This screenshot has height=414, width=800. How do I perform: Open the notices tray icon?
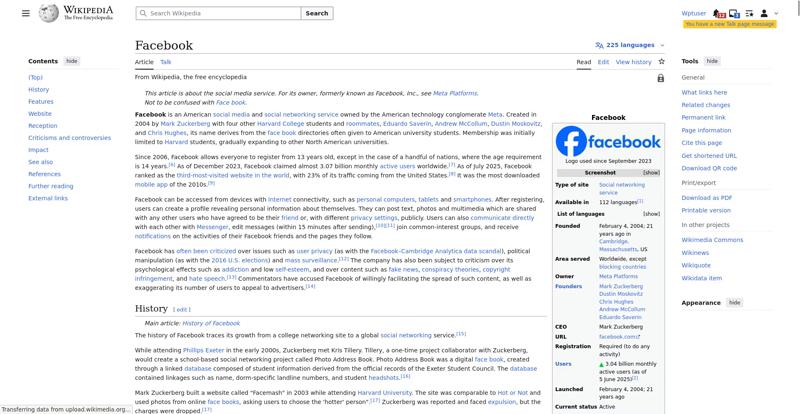(x=735, y=13)
